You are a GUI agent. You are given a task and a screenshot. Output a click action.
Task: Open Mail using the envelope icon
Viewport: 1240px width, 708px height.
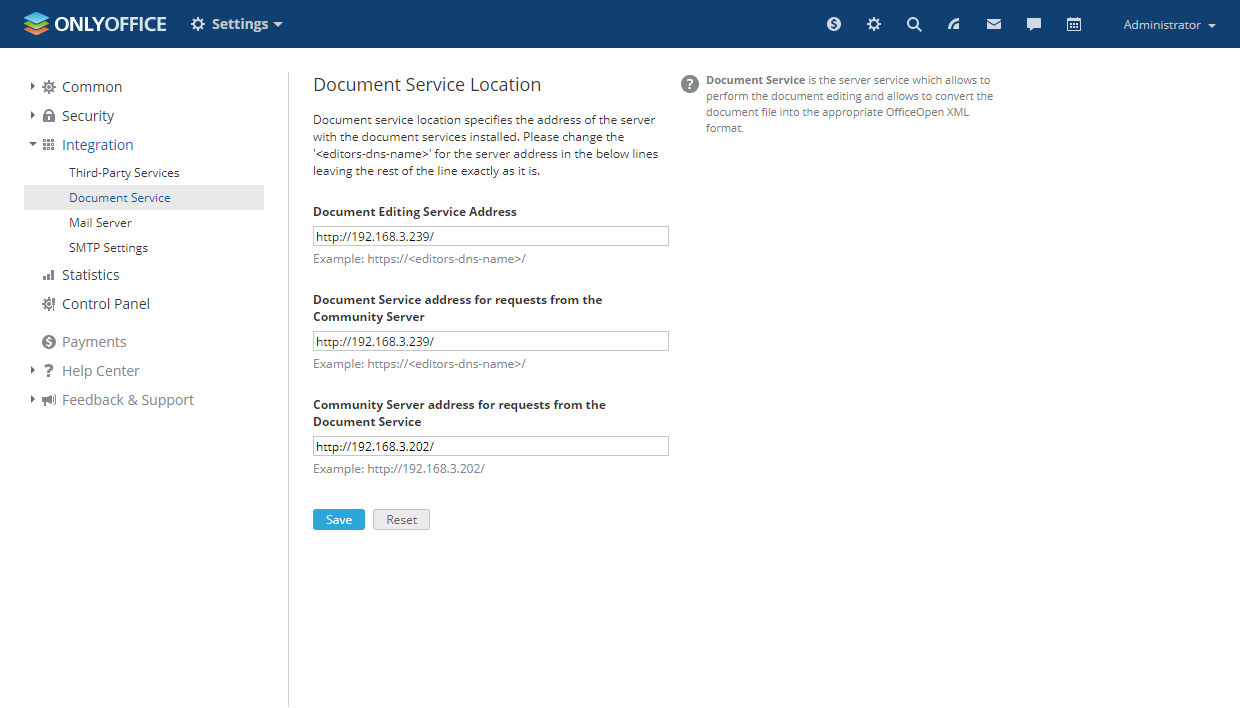pyautogui.click(x=993, y=23)
